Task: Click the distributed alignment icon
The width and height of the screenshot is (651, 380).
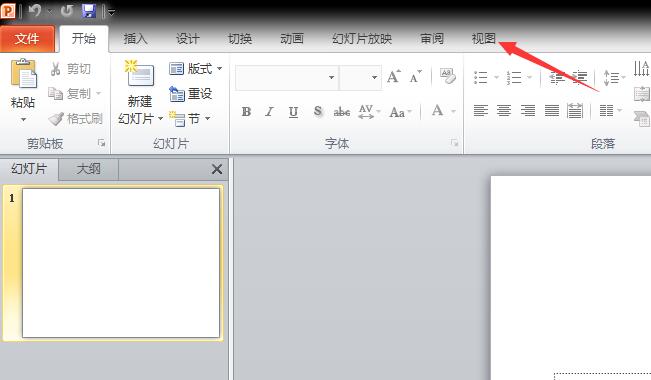Action: click(575, 110)
